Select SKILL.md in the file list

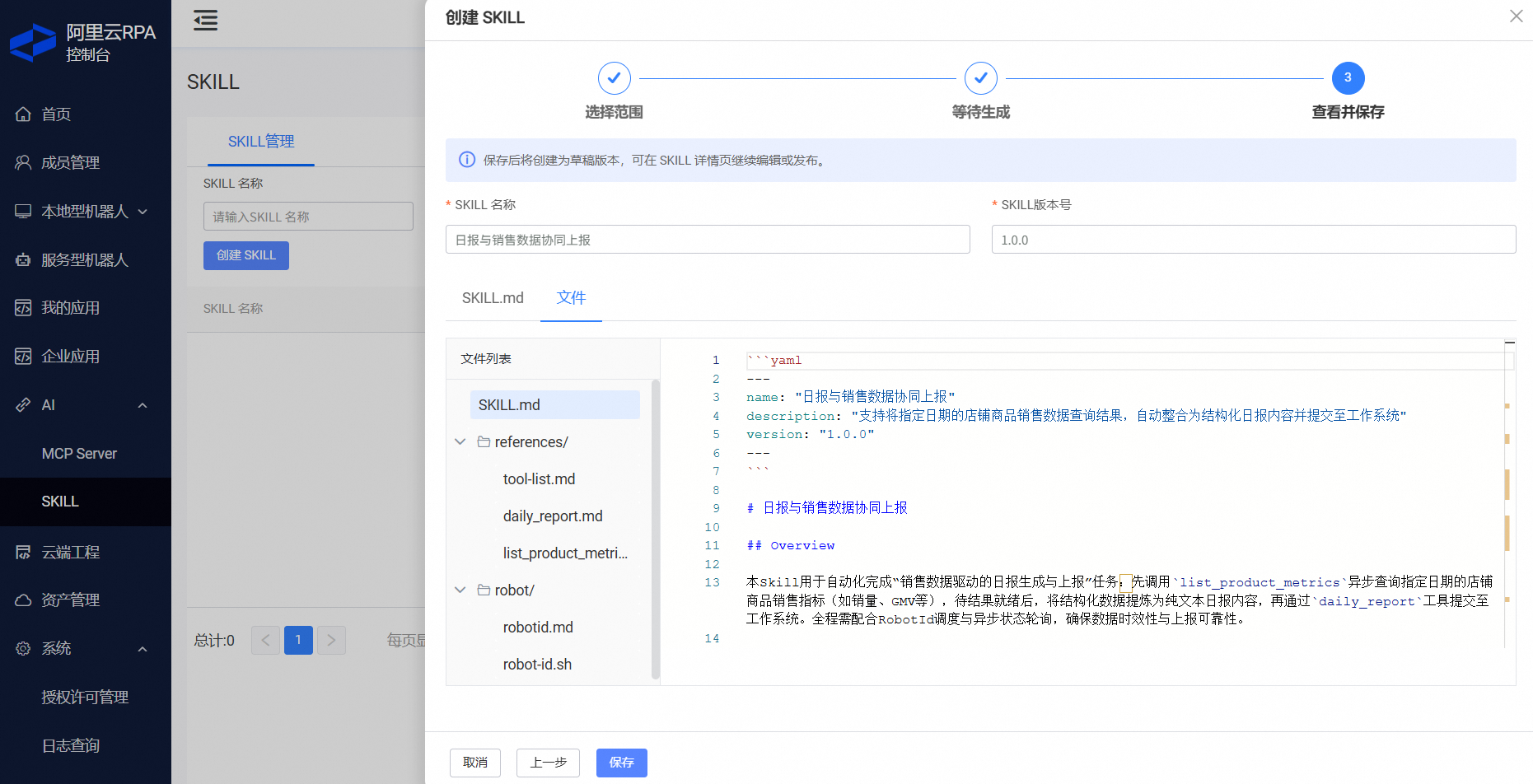click(x=554, y=405)
